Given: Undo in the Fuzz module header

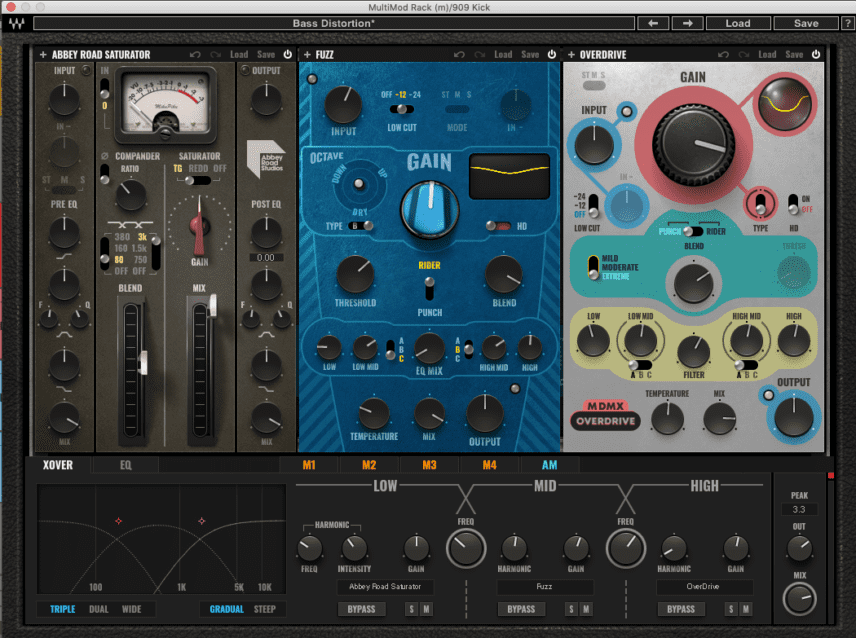Looking at the screenshot, I should click(x=459, y=55).
